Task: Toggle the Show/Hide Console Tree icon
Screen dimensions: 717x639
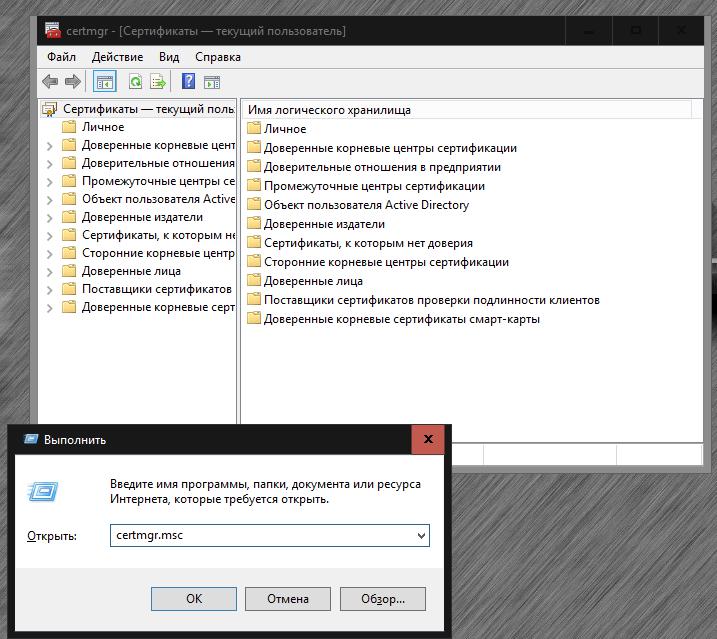Action: tap(105, 82)
